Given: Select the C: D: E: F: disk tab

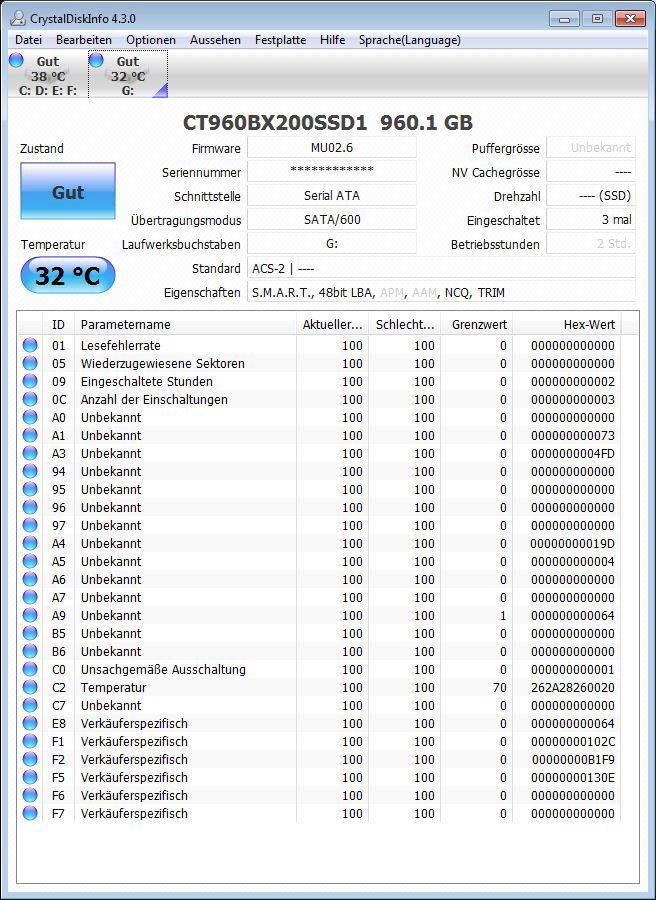Looking at the screenshot, I should click(x=48, y=75).
